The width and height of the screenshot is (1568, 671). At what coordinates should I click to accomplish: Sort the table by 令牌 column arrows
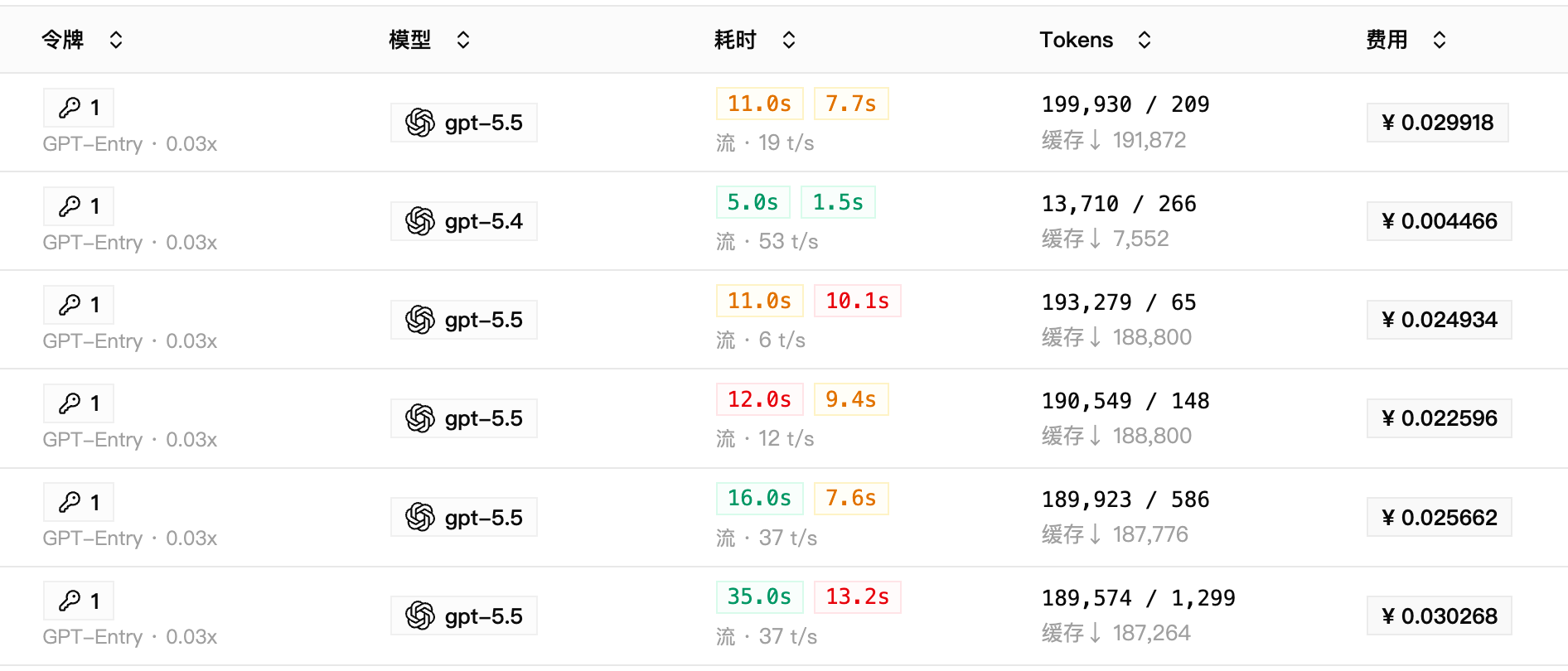pyautogui.click(x=116, y=40)
